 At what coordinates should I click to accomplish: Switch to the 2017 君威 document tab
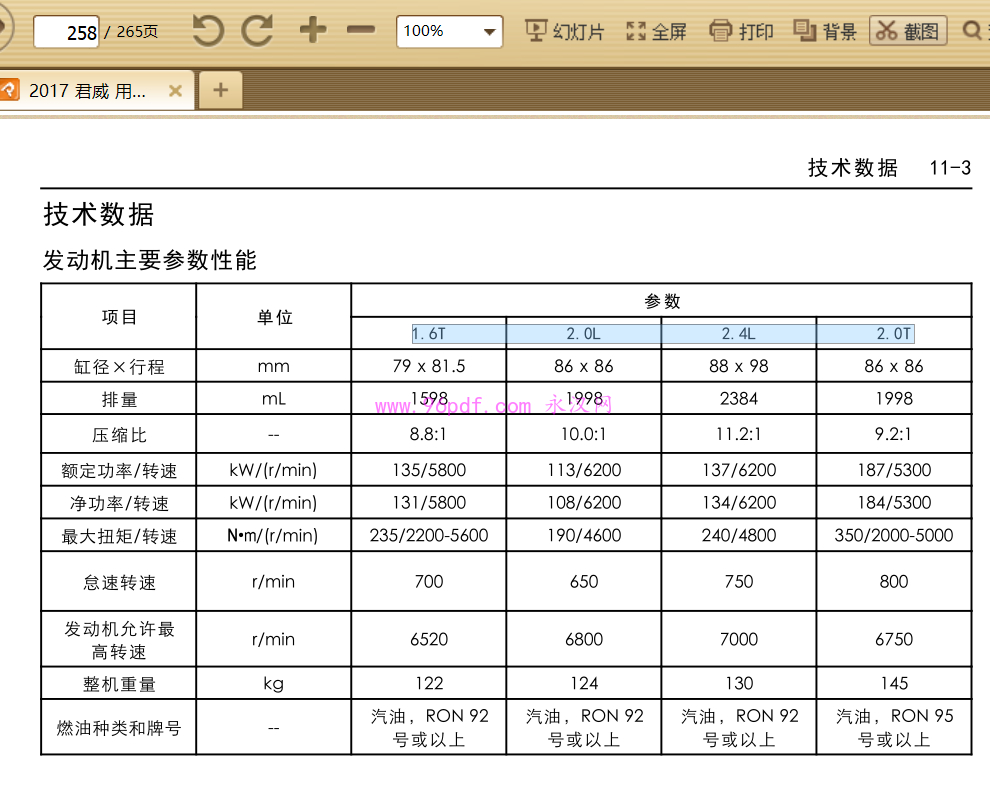tap(88, 91)
